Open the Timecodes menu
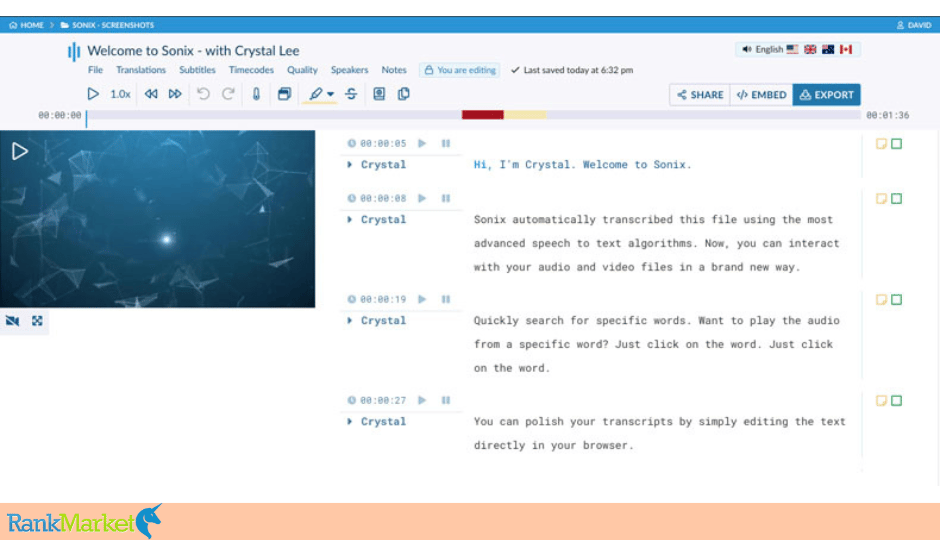The image size is (940, 540). pos(251,70)
